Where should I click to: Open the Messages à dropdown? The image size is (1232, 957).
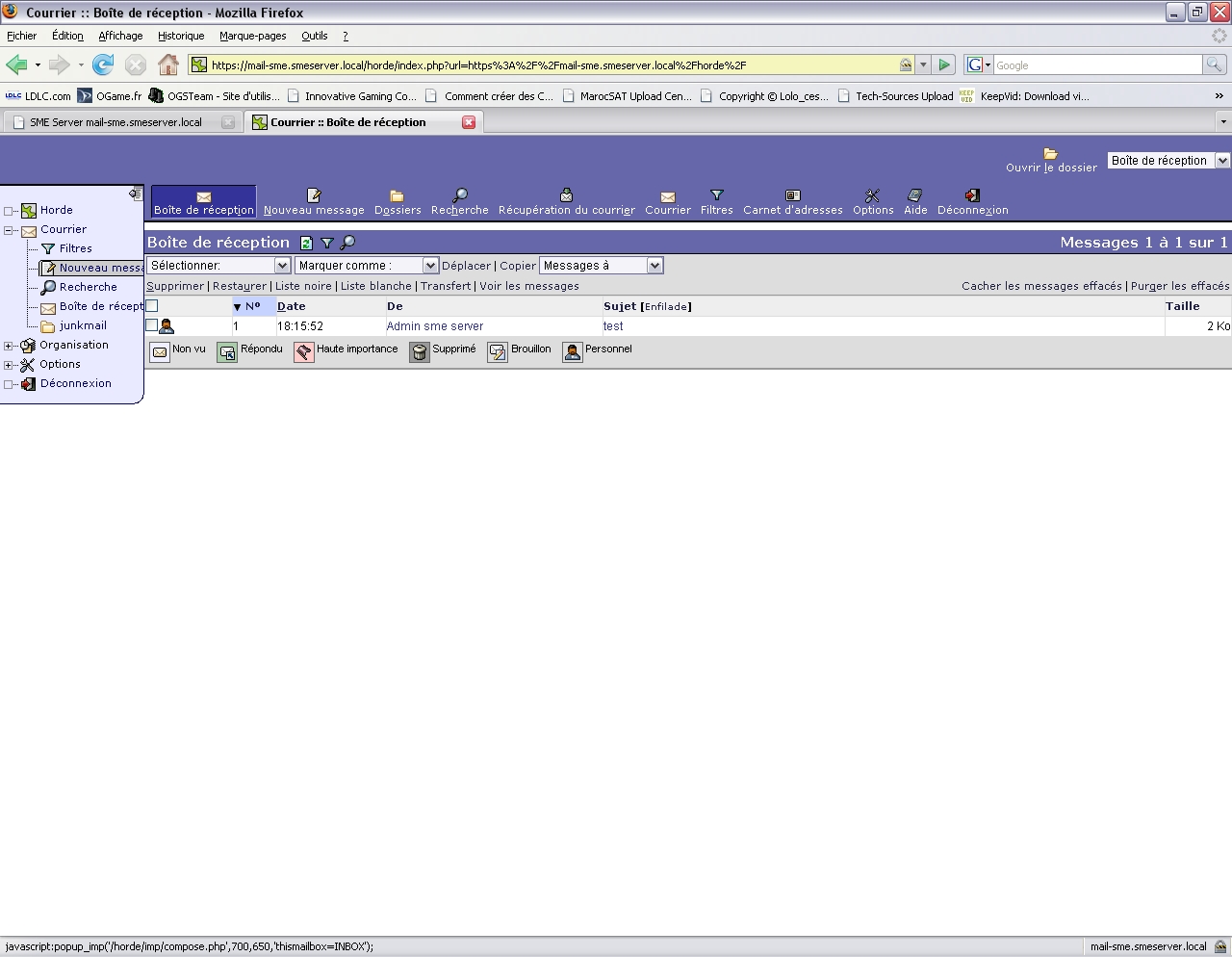coord(602,266)
